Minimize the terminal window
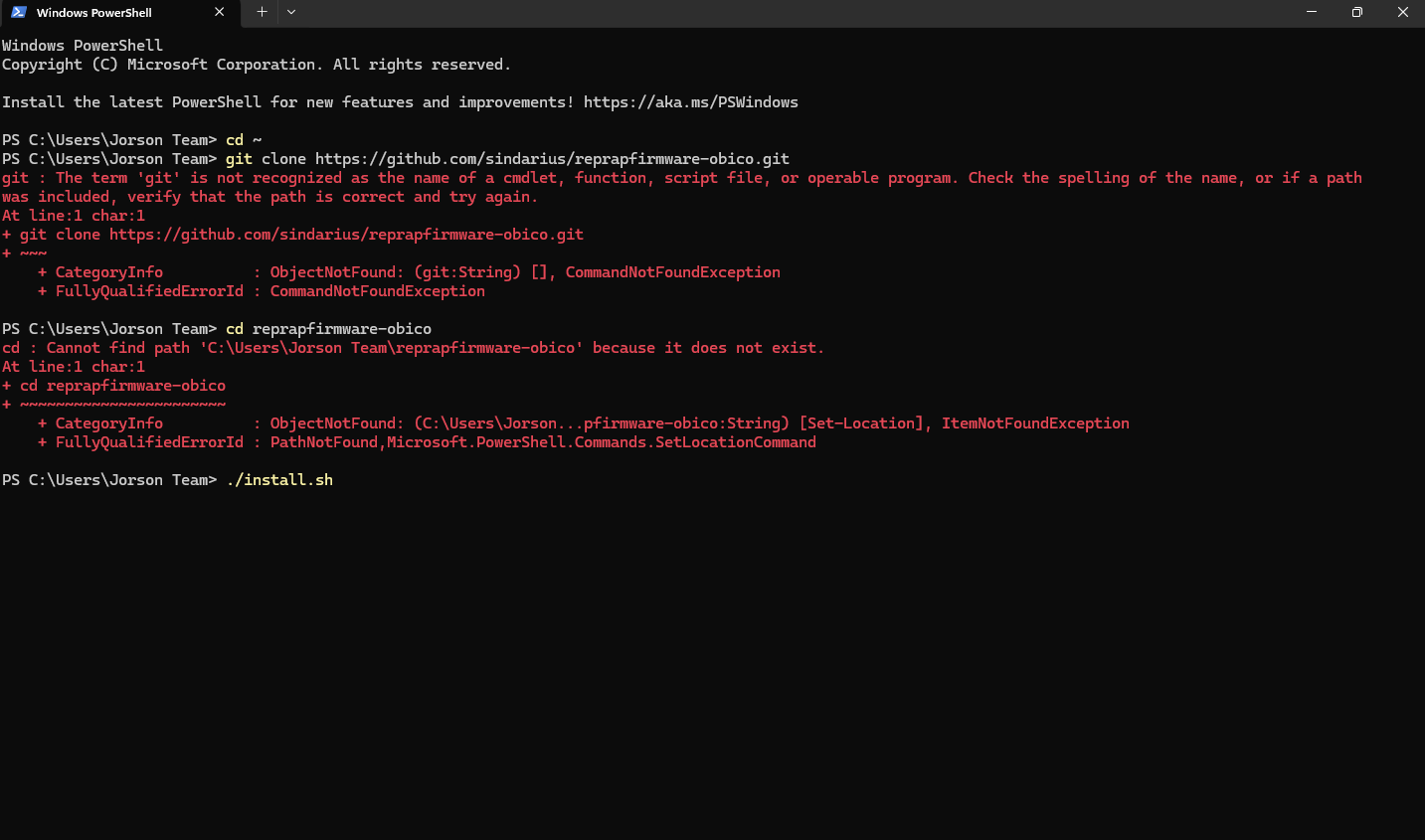1425x840 pixels. click(1312, 12)
